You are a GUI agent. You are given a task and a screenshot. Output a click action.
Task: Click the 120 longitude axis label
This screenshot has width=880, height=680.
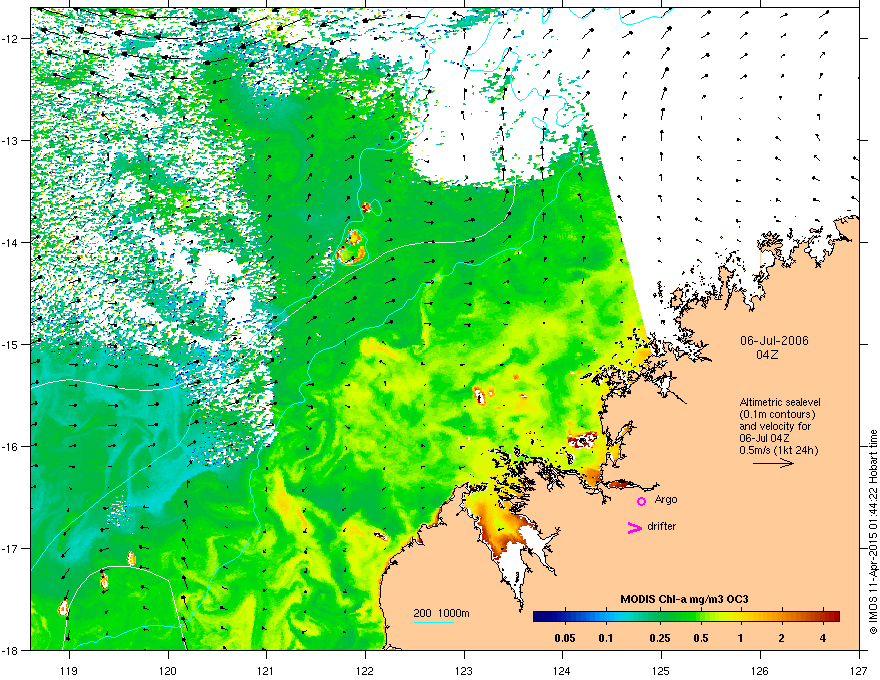click(168, 670)
